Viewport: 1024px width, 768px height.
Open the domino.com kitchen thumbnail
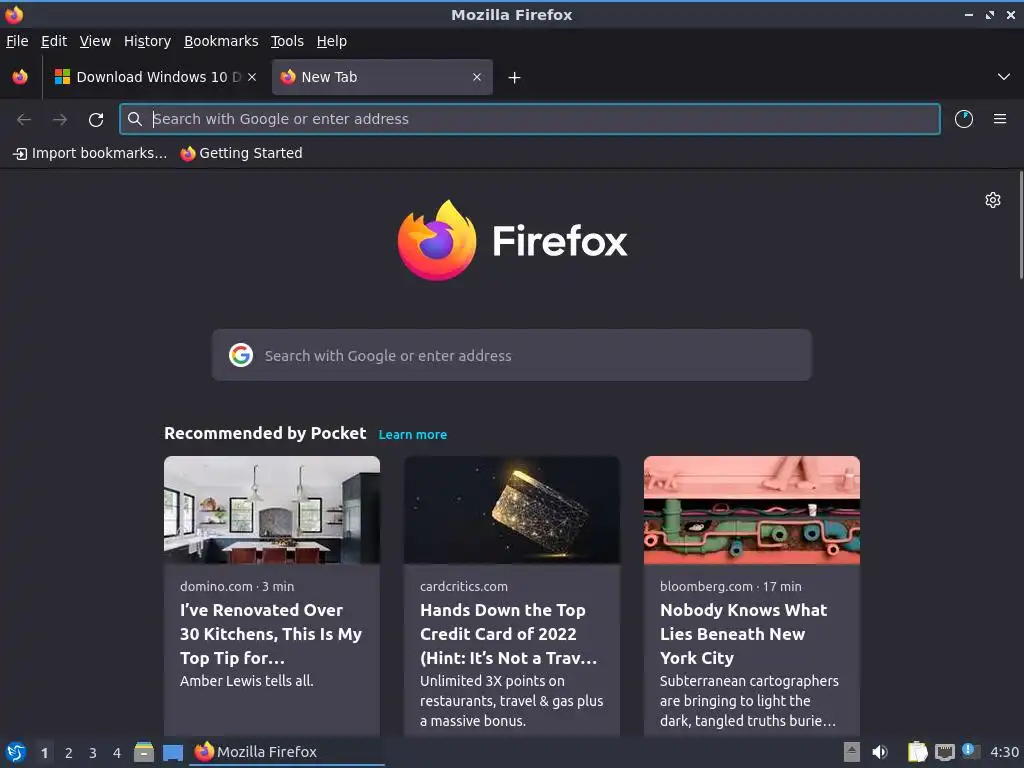coord(272,510)
